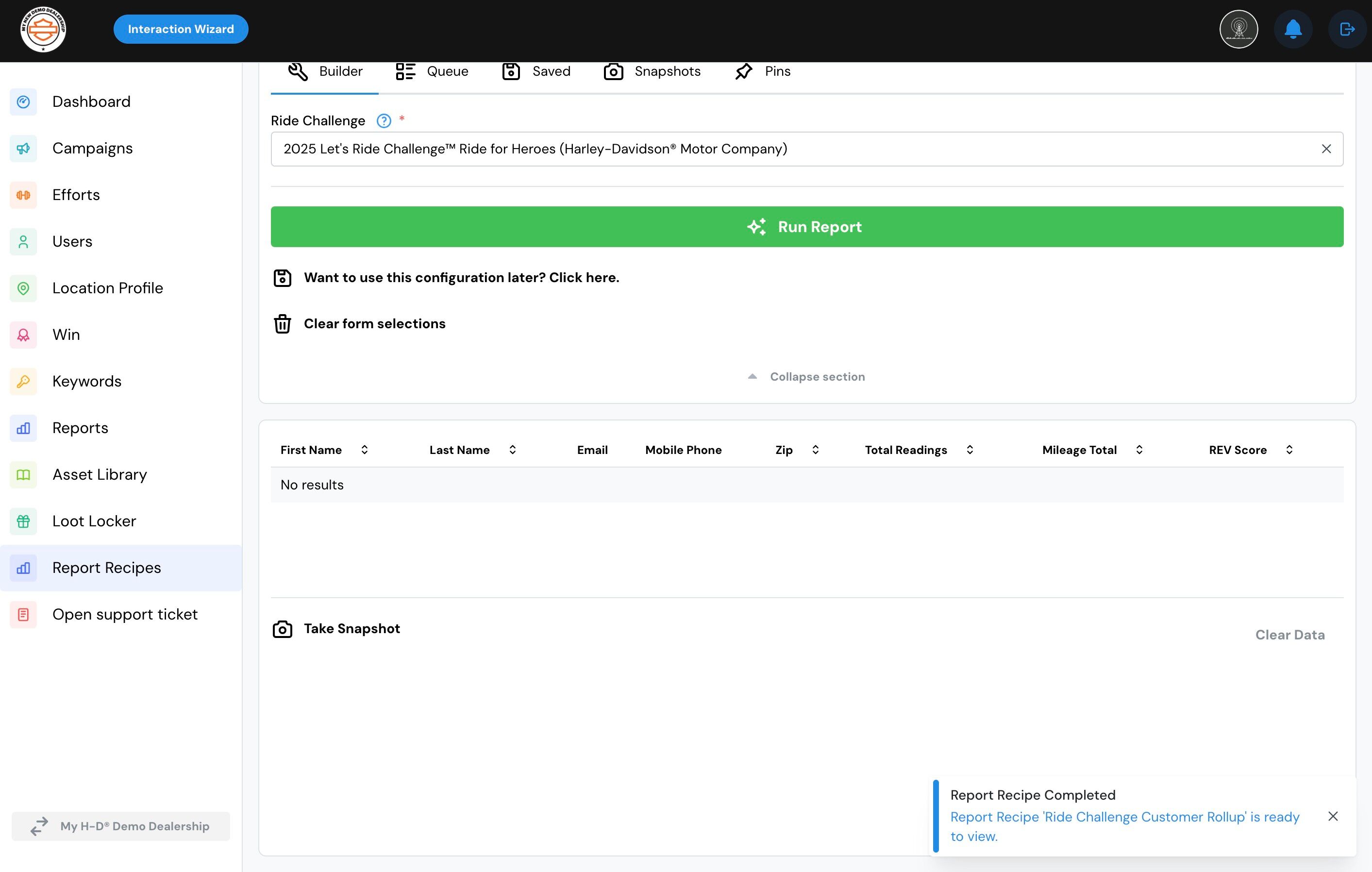
Task: Click the Take Snapshot camera icon
Action: coord(282,629)
